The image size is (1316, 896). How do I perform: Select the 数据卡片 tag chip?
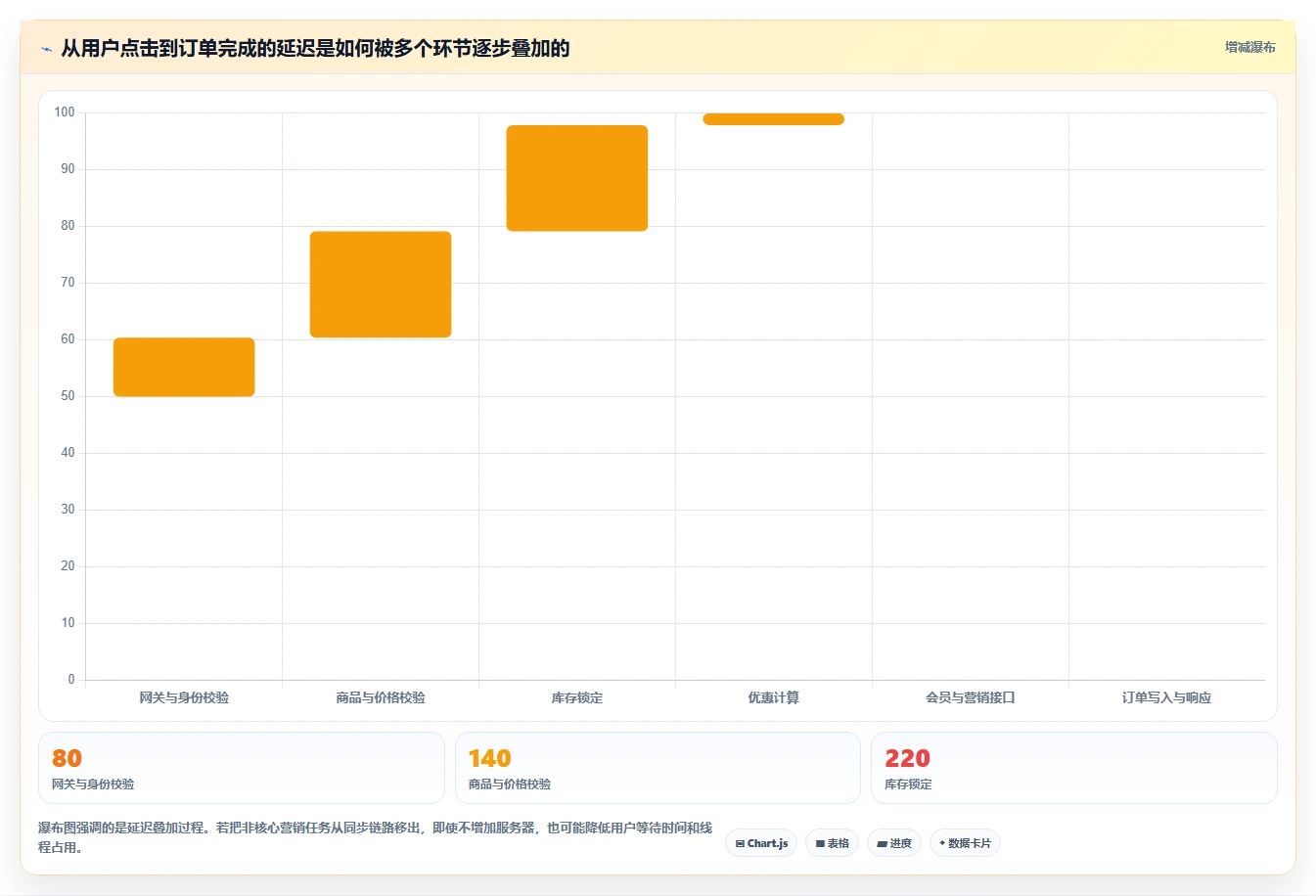click(965, 843)
